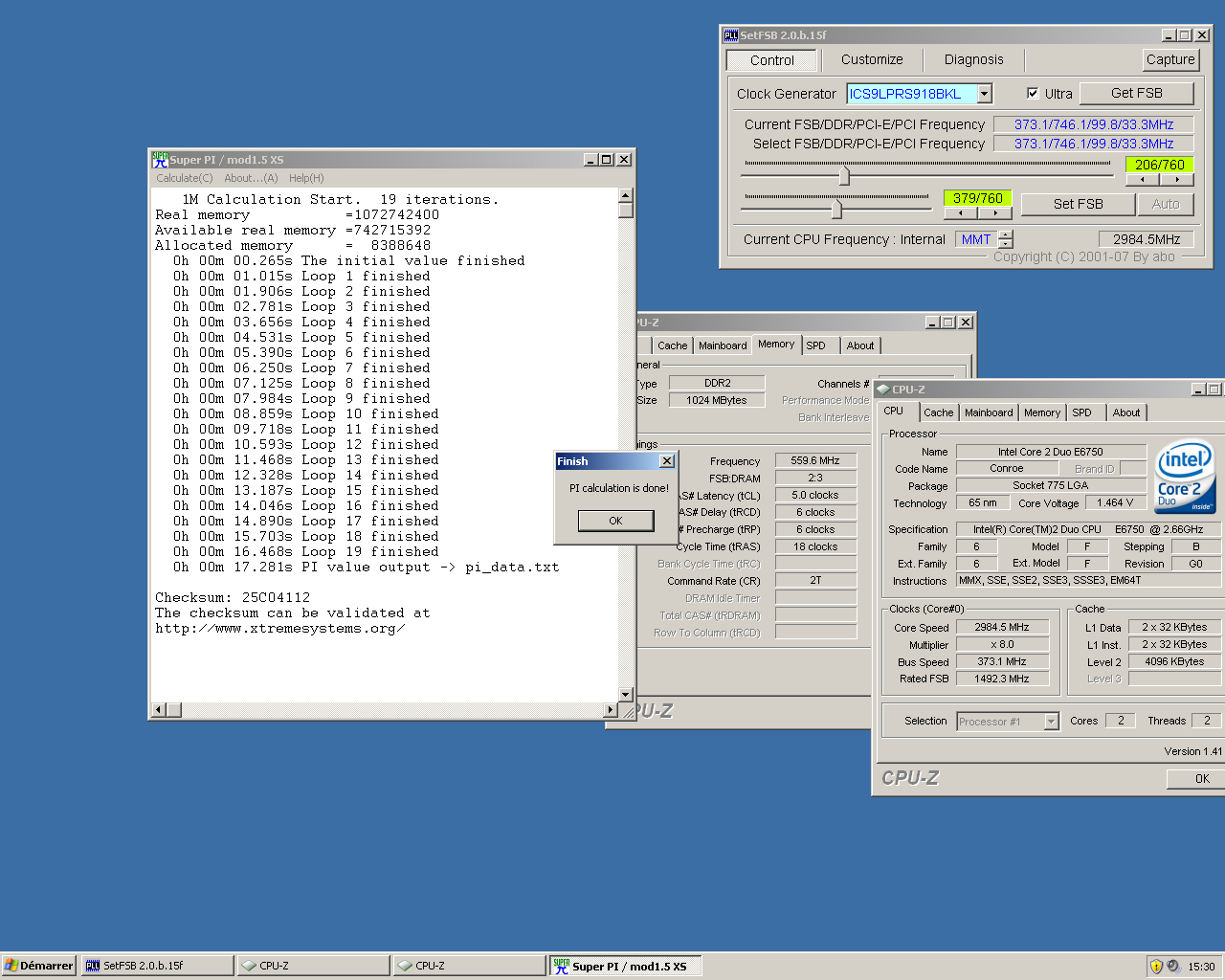The image size is (1225, 980).
Task: Toggle the Ultra checkbox in SetFSB
Action: (1033, 94)
